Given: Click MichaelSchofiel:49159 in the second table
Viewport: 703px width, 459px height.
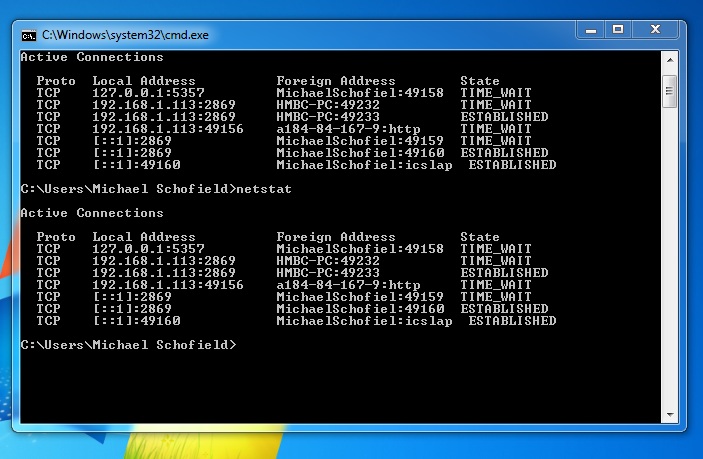Looking at the screenshot, I should pyautogui.click(x=360, y=297).
